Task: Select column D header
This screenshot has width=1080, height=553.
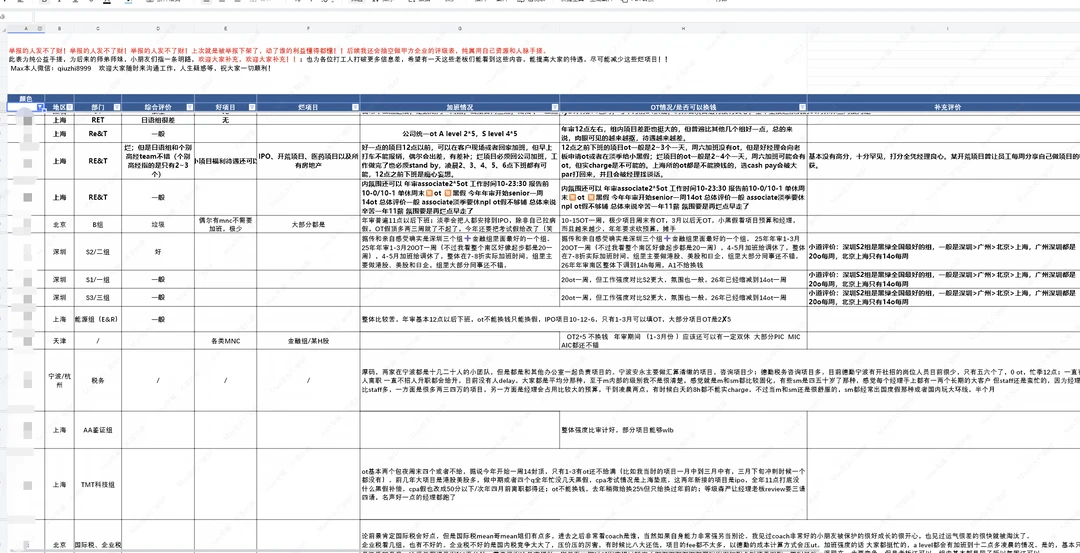Action: [158, 28]
